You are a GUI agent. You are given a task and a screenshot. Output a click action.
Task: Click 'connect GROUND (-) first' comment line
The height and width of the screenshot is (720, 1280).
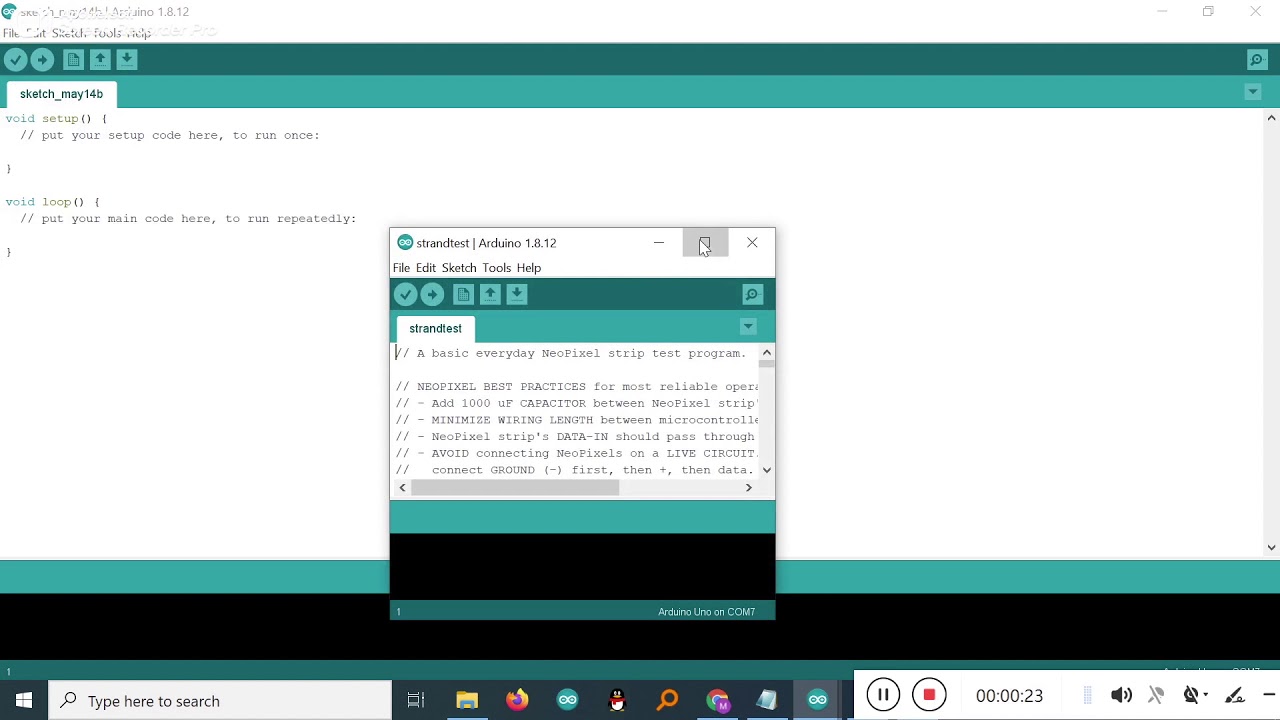[574, 470]
